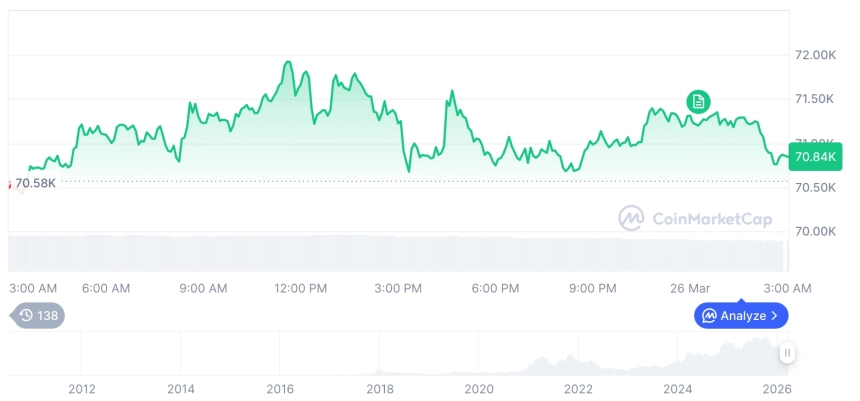The height and width of the screenshot is (401, 860).
Task: Click the 72.00K price axis label
Action: click(x=815, y=54)
